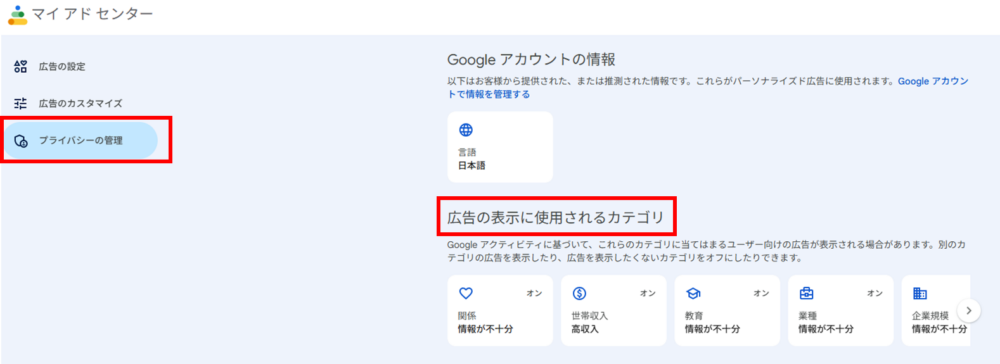Click the My Ad Center logo icon
1000x364 pixels.
pyautogui.click(x=17, y=15)
